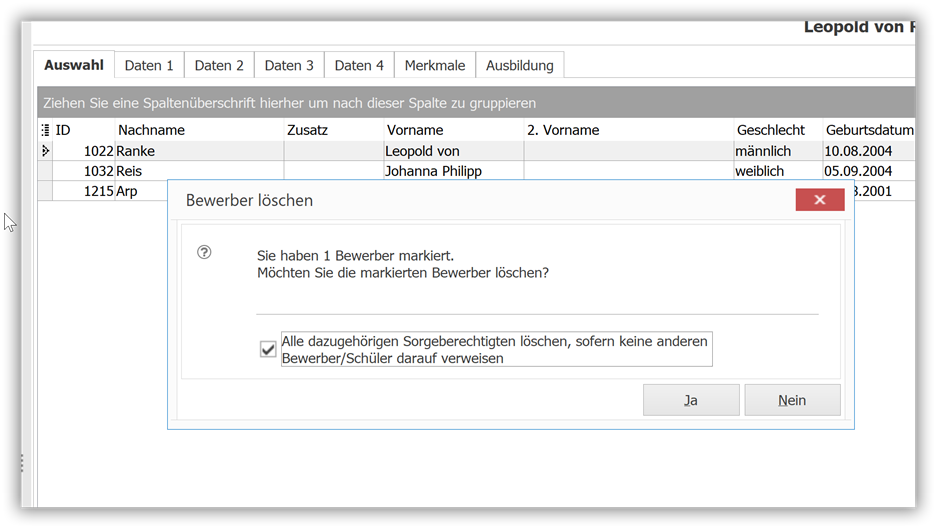This screenshot has width=936, height=528.
Task: Uncheck the Sorgeberechtigten löschen checkbox
Action: tap(268, 349)
